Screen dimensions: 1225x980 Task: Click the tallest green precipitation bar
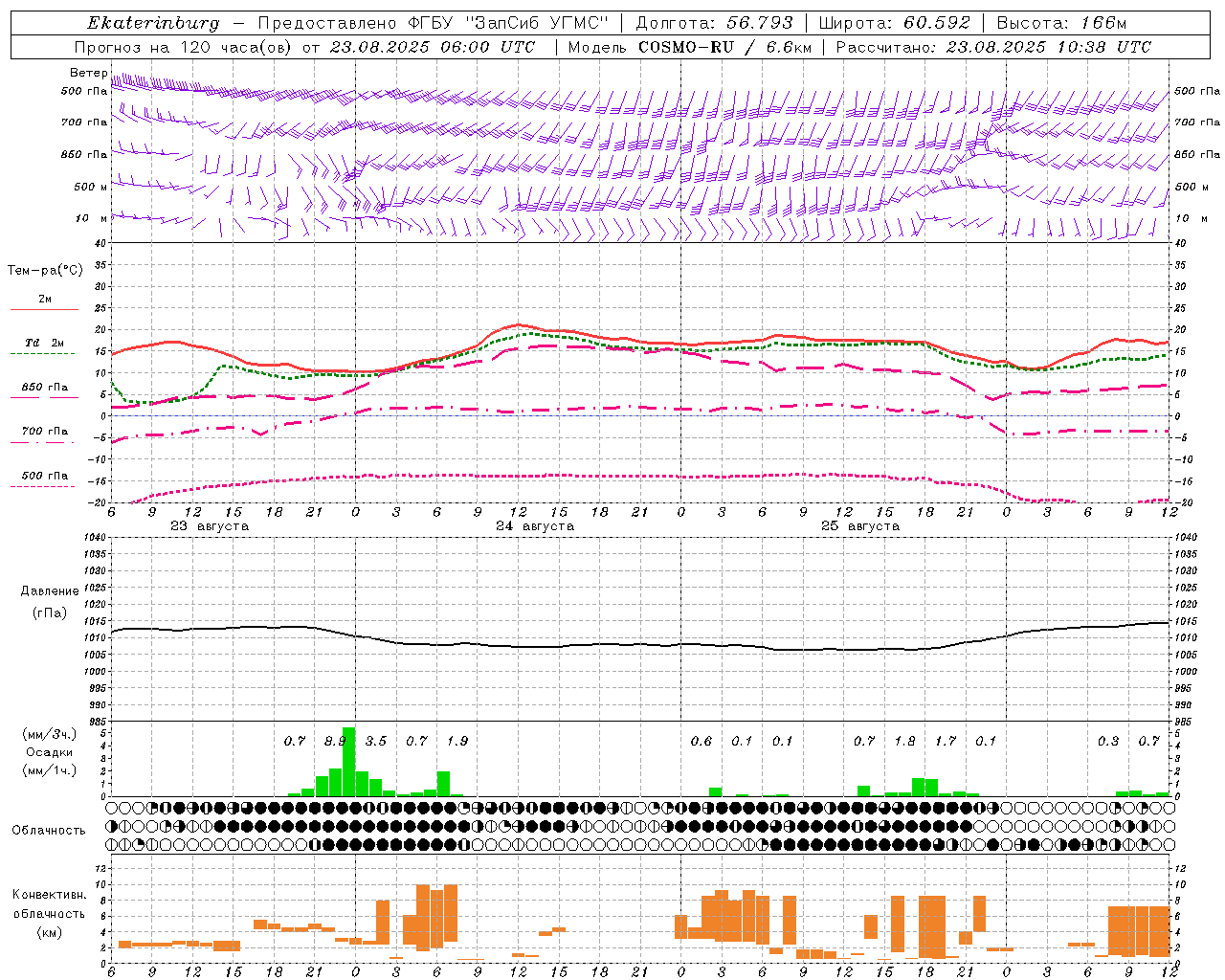pyautogui.click(x=348, y=762)
